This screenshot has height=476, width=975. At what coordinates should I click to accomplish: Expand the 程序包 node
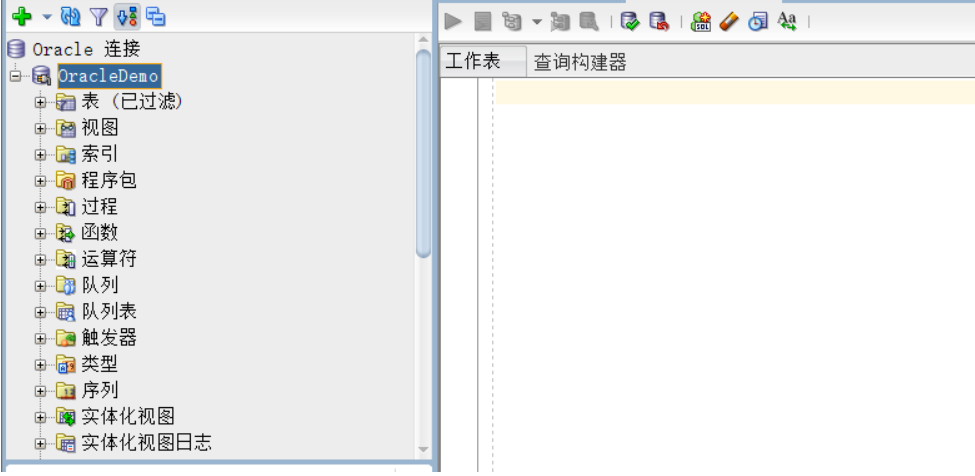(40, 181)
